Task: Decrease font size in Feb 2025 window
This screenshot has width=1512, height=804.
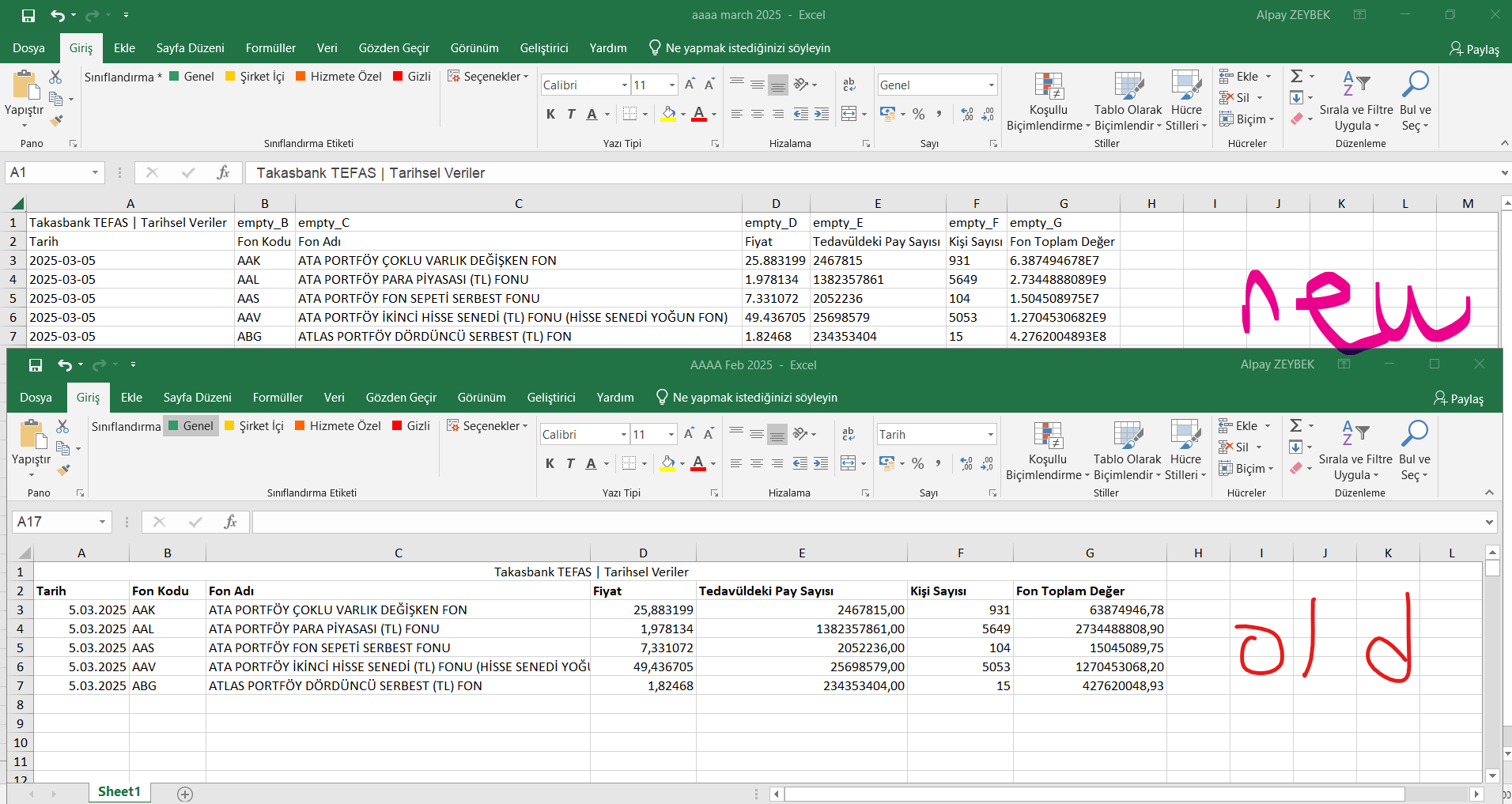Action: point(709,434)
